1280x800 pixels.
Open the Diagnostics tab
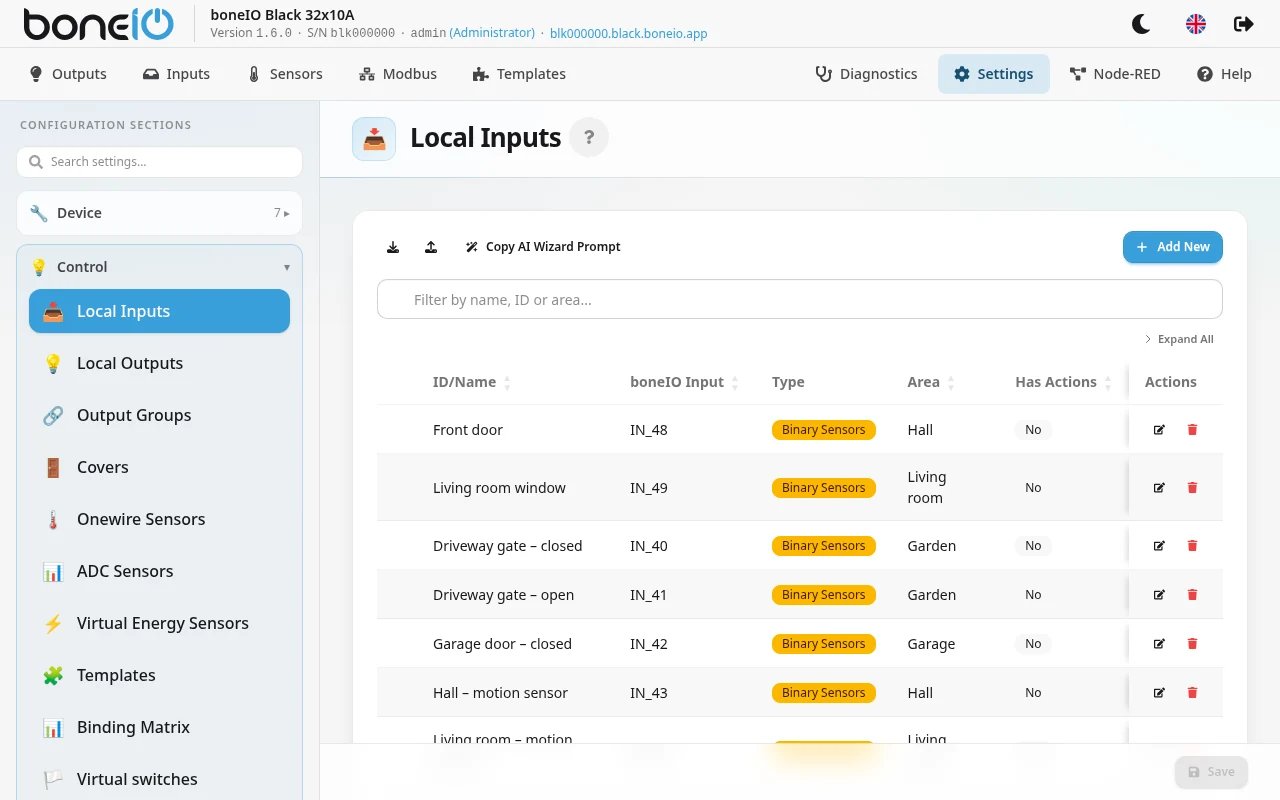(x=866, y=74)
